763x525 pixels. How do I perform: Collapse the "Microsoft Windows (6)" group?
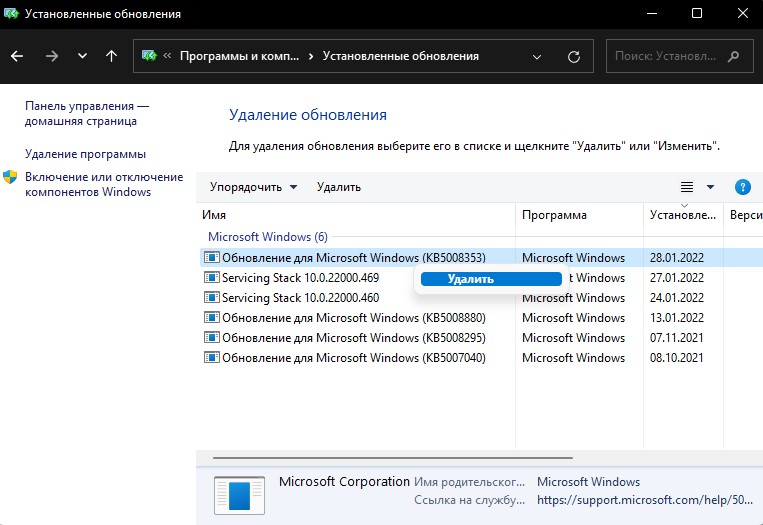(268, 237)
